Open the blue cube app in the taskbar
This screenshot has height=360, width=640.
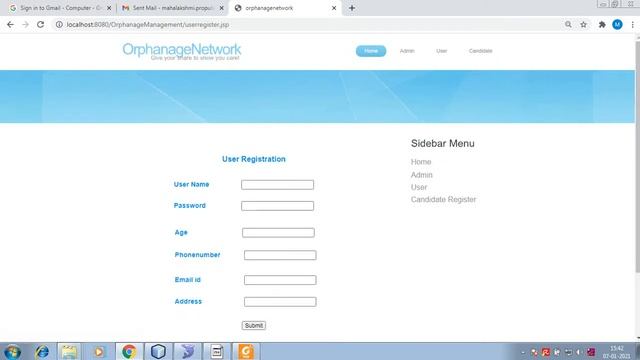(158, 351)
